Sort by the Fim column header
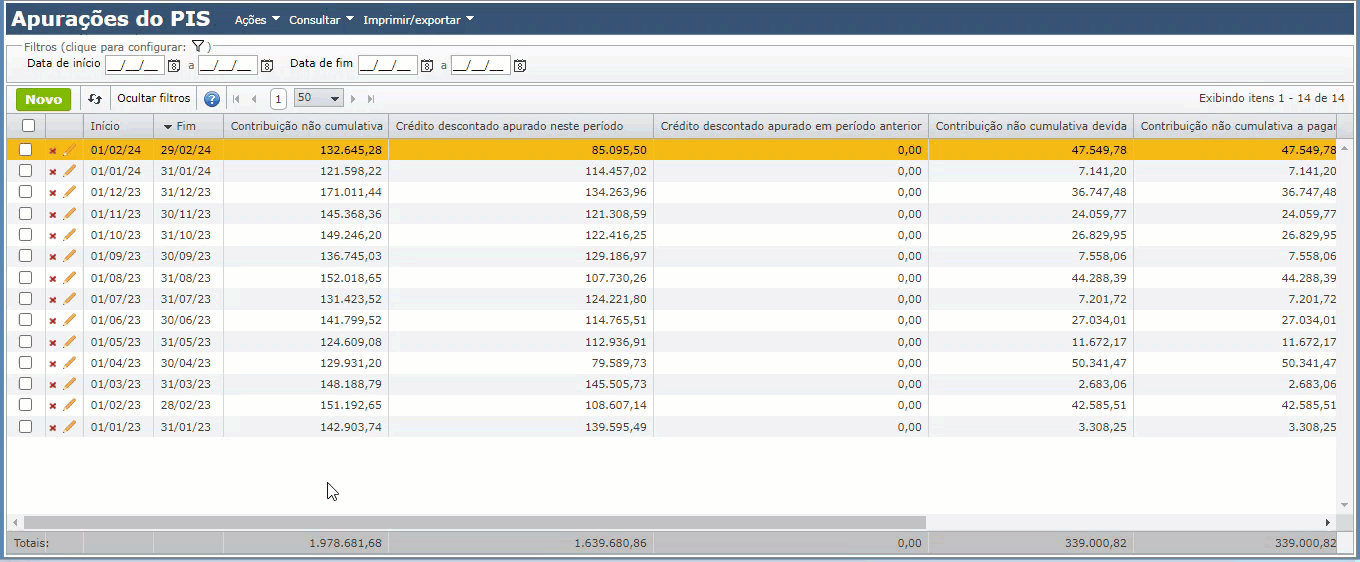The width and height of the screenshot is (1360, 562). pyautogui.click(x=186, y=126)
